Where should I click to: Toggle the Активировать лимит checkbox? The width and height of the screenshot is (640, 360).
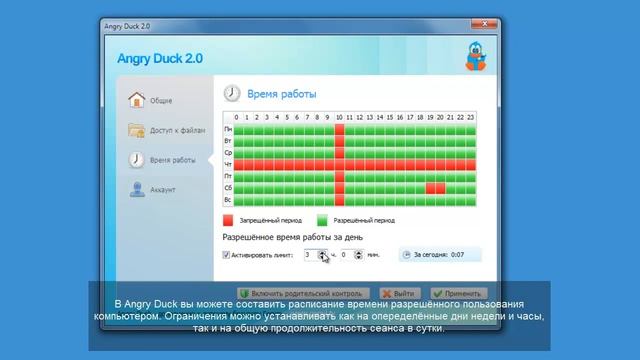coord(226,255)
